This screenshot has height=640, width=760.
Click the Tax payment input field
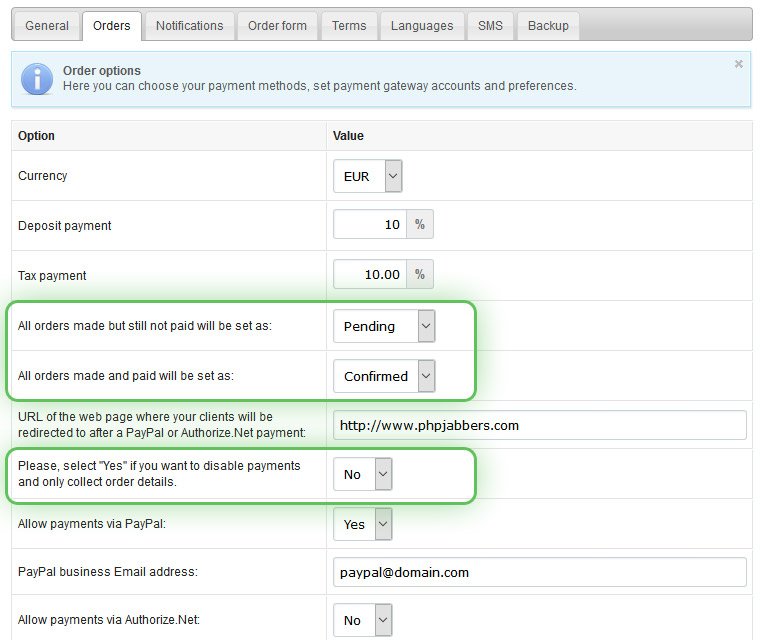point(370,274)
